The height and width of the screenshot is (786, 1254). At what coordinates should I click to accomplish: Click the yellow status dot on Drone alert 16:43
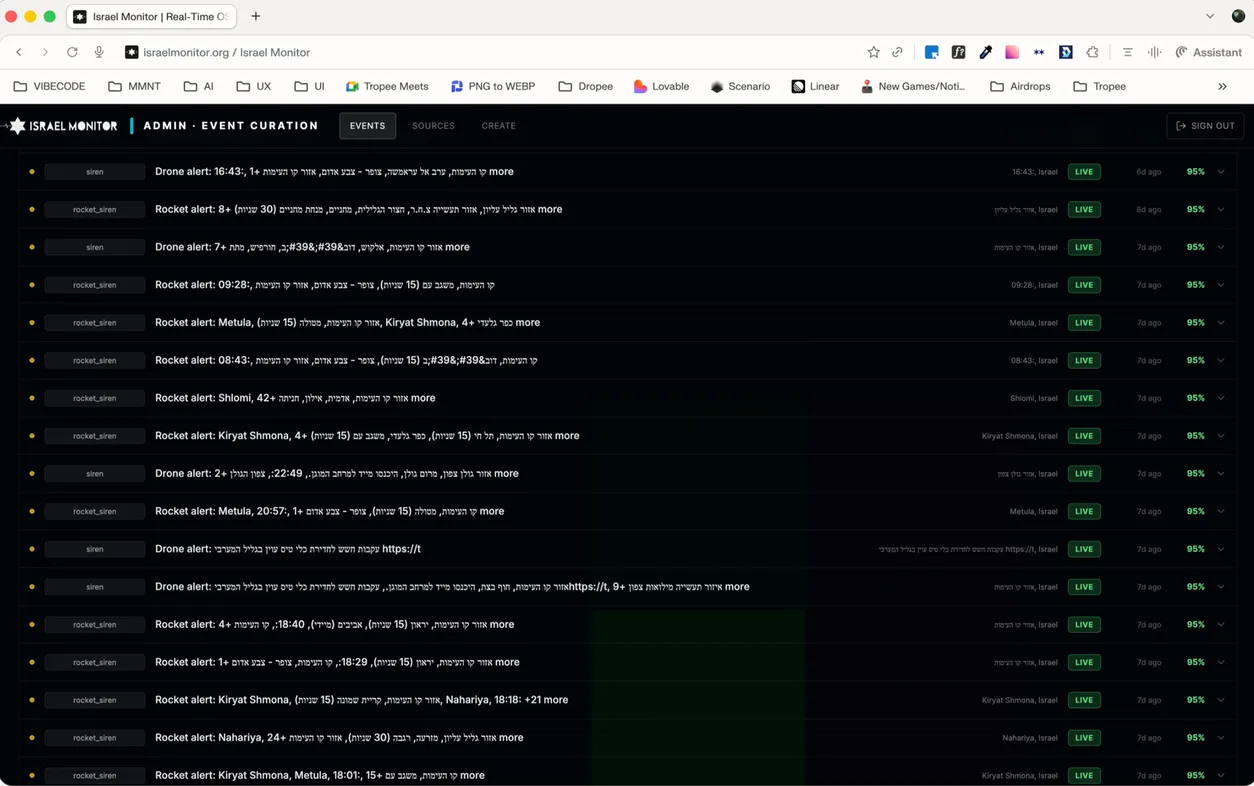point(32,172)
